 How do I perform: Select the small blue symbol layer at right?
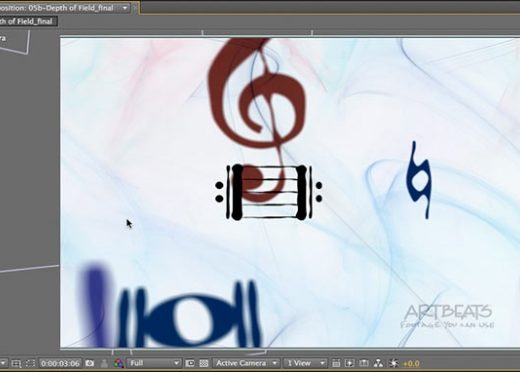(419, 180)
